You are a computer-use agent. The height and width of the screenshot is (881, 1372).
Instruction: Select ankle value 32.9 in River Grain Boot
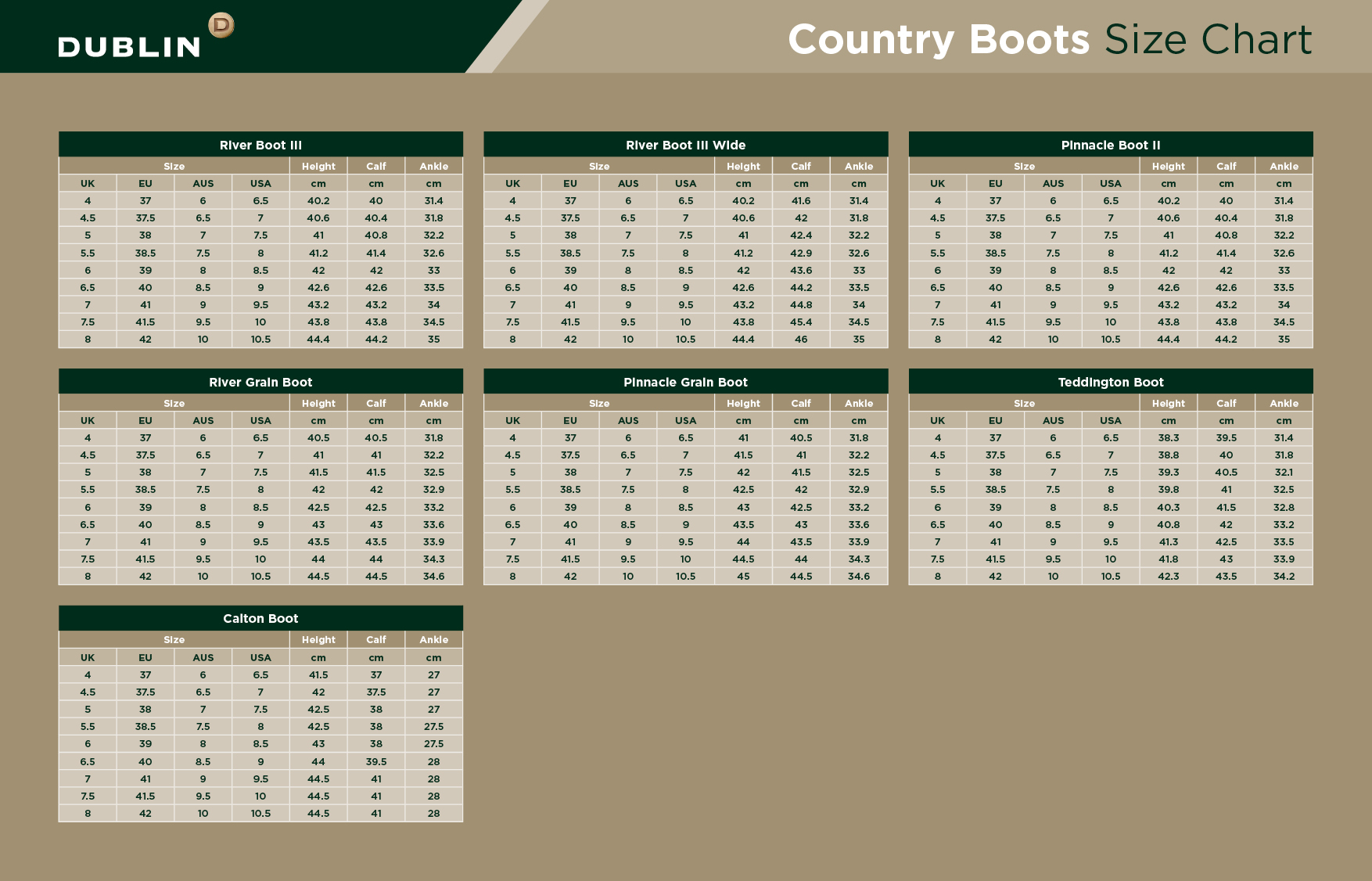(x=434, y=489)
